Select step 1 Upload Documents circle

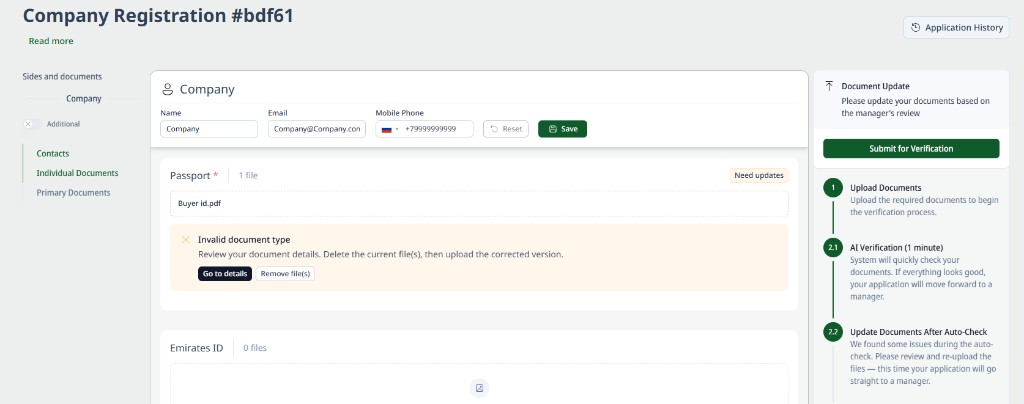[x=833, y=189]
